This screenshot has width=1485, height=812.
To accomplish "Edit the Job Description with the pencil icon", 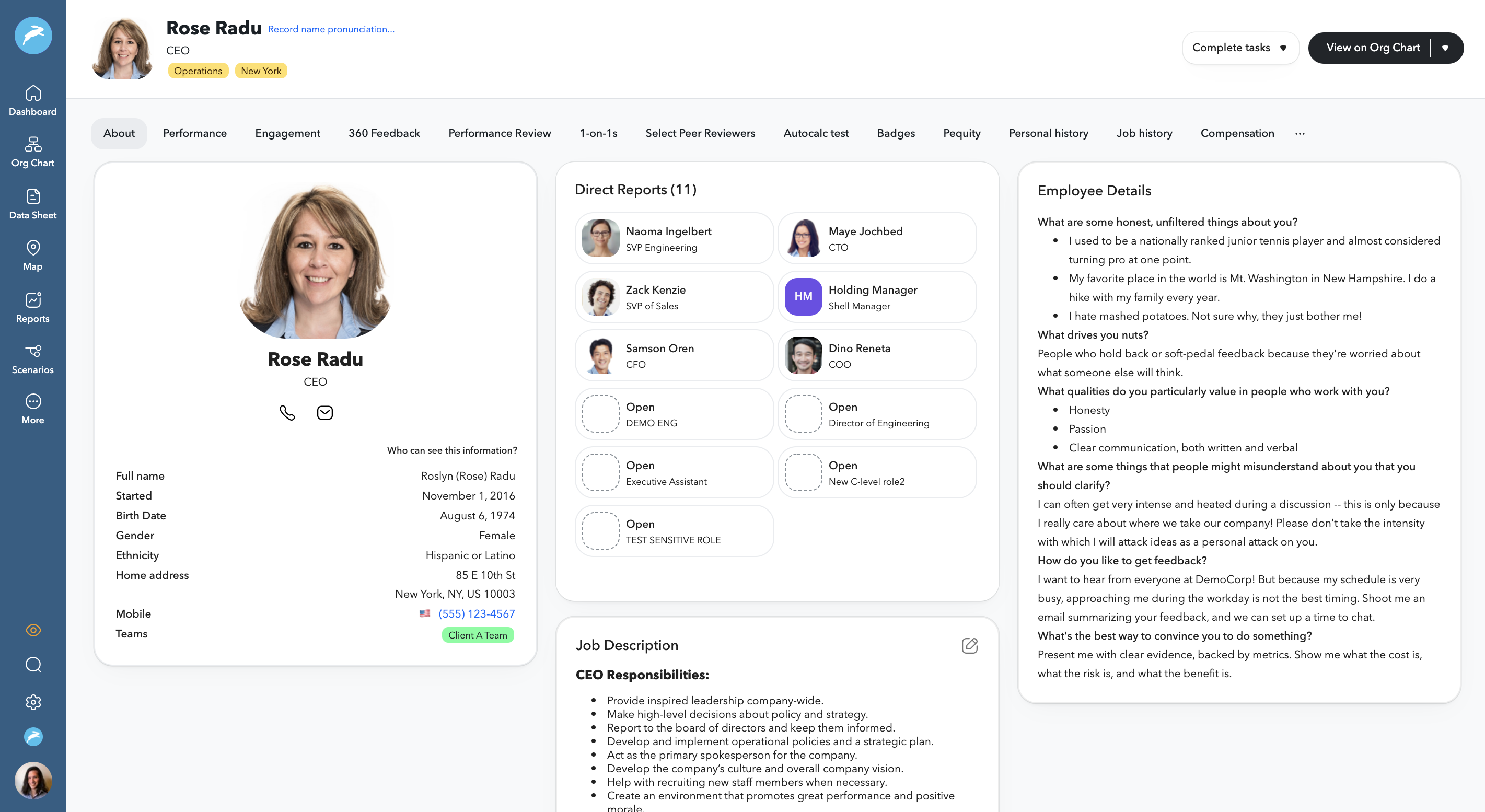I will click(x=970, y=645).
